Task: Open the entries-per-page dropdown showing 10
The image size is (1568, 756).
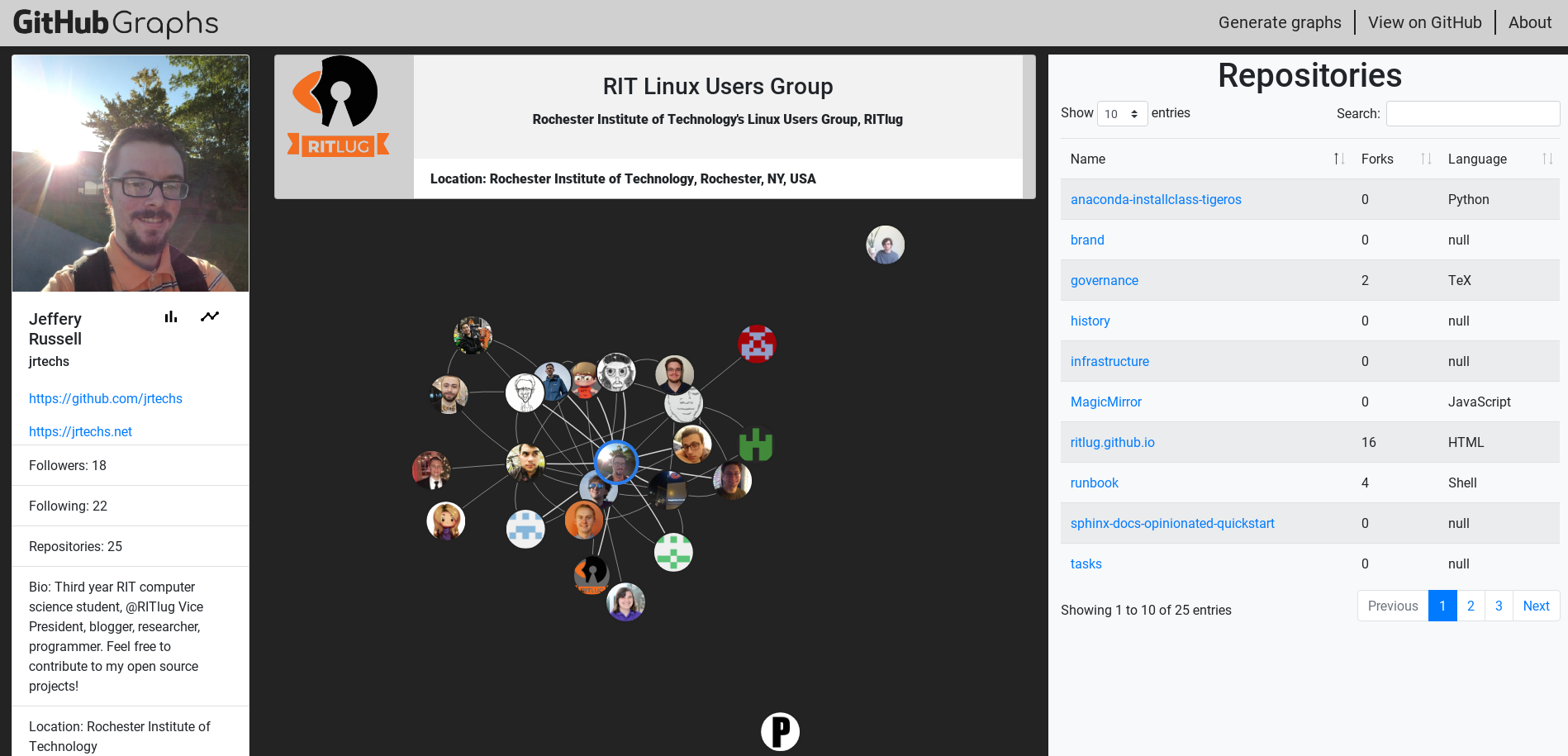Action: [1122, 113]
